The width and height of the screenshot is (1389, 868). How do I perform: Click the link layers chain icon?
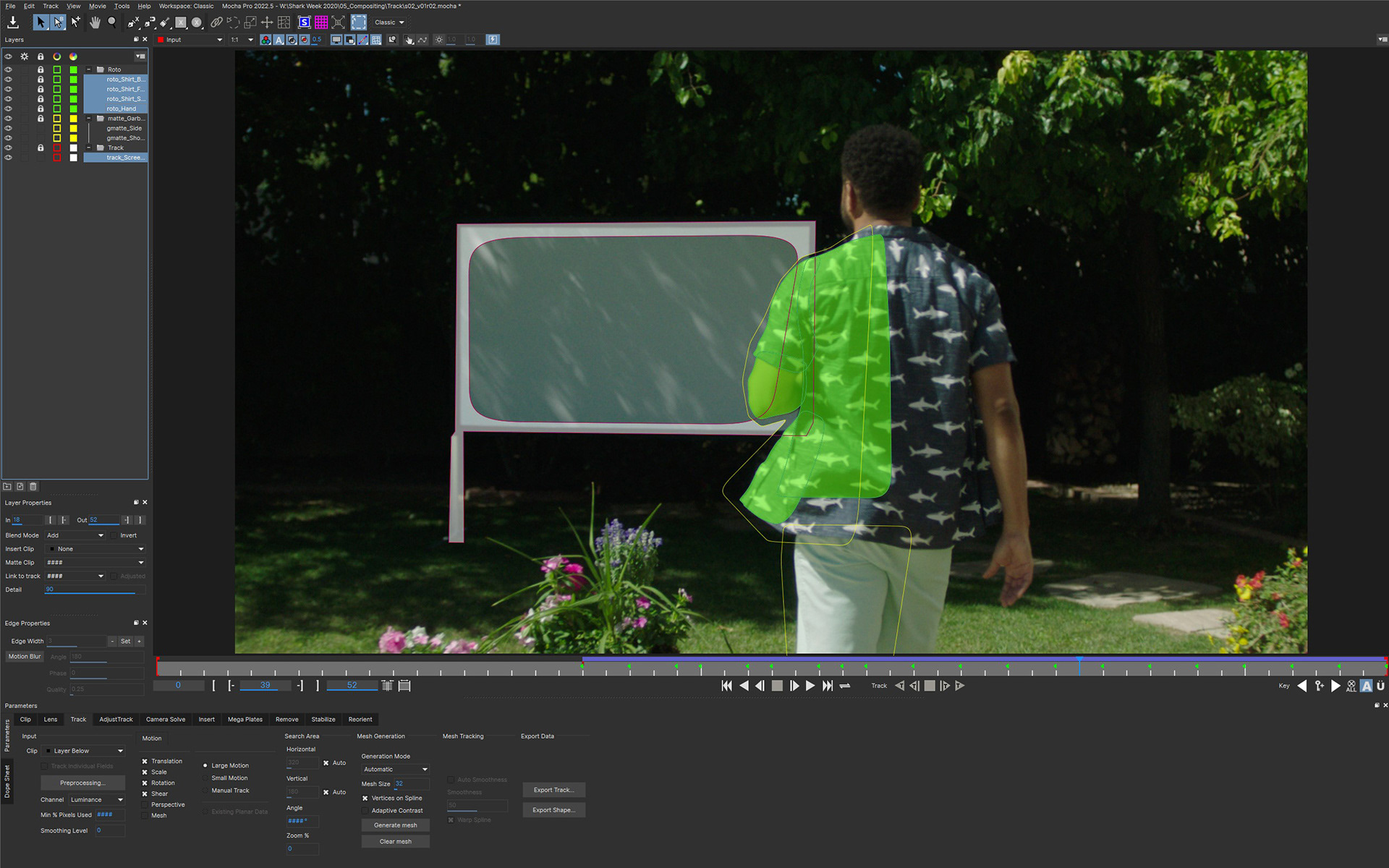tap(216, 22)
